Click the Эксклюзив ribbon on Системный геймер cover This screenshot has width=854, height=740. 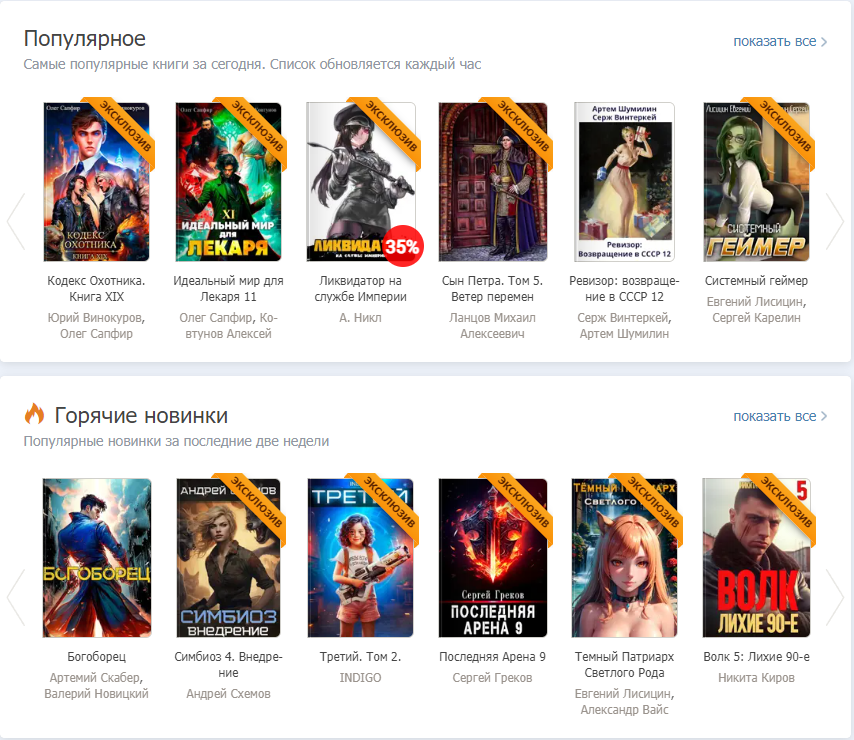(x=787, y=128)
